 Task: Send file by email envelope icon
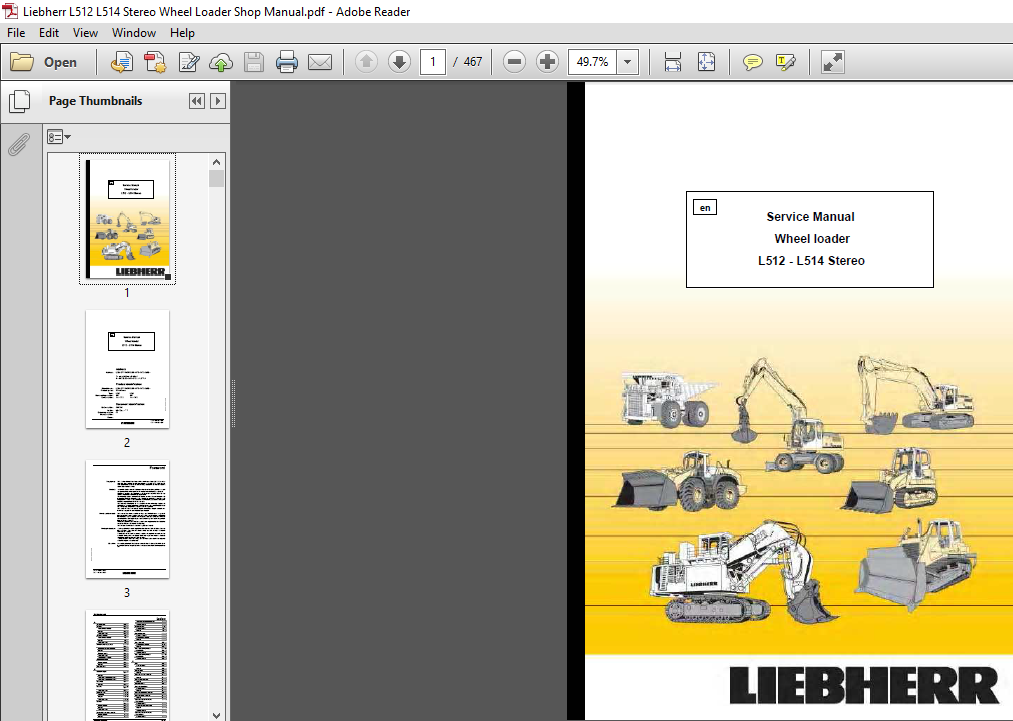pyautogui.click(x=320, y=62)
